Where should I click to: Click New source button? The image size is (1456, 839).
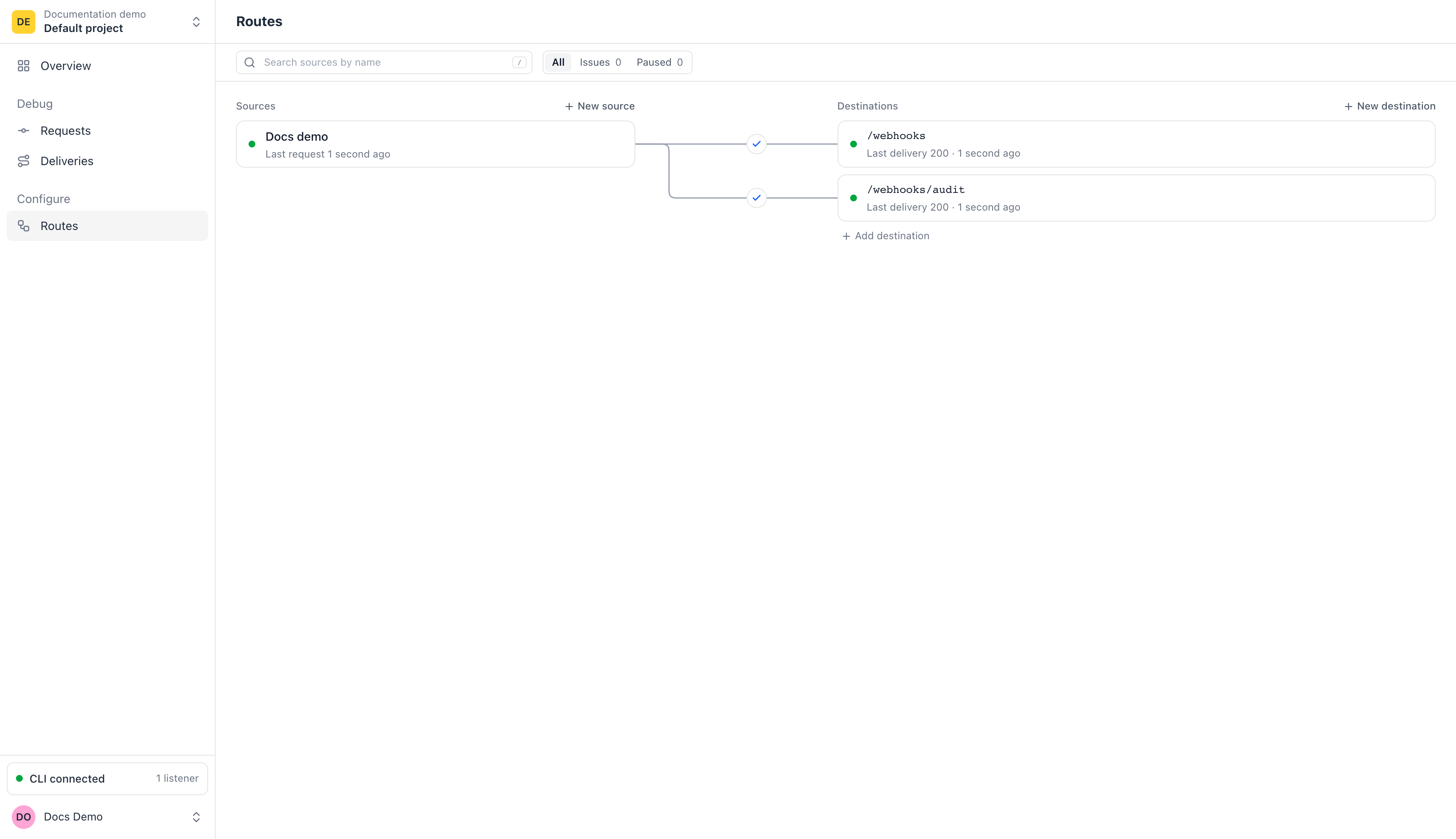[600, 106]
